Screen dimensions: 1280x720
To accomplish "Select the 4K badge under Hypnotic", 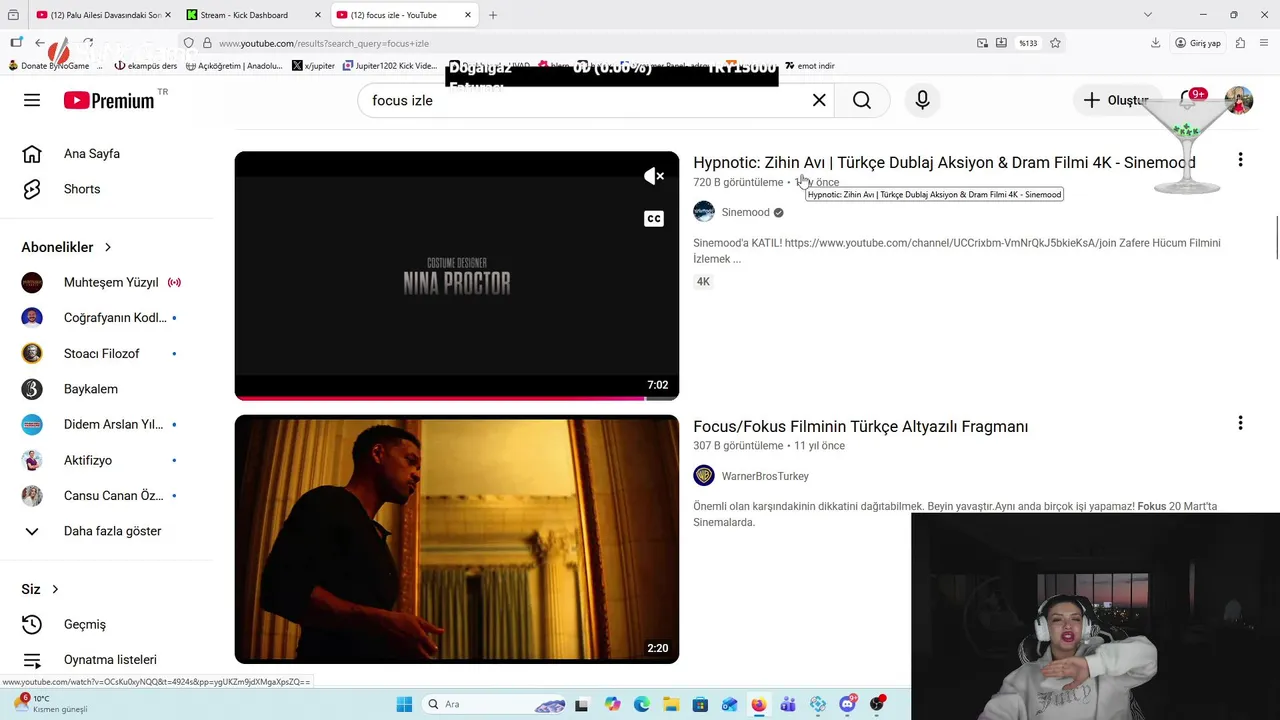I will pos(703,282).
